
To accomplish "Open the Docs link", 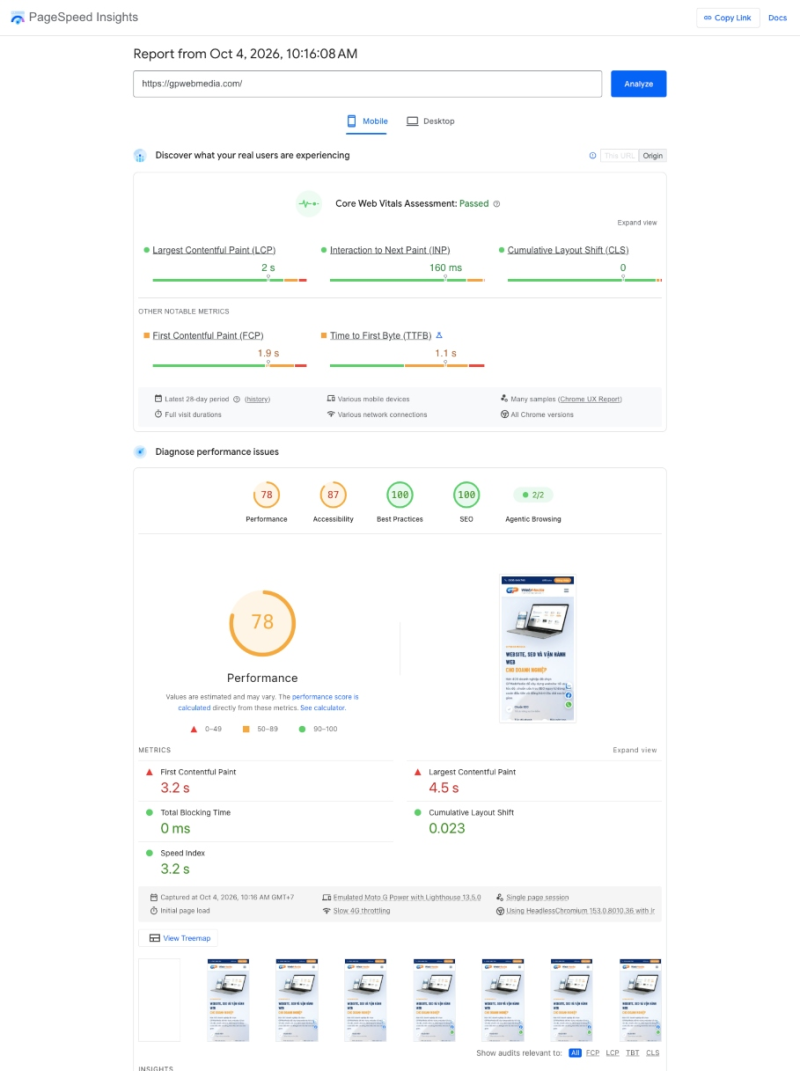I will [777, 18].
